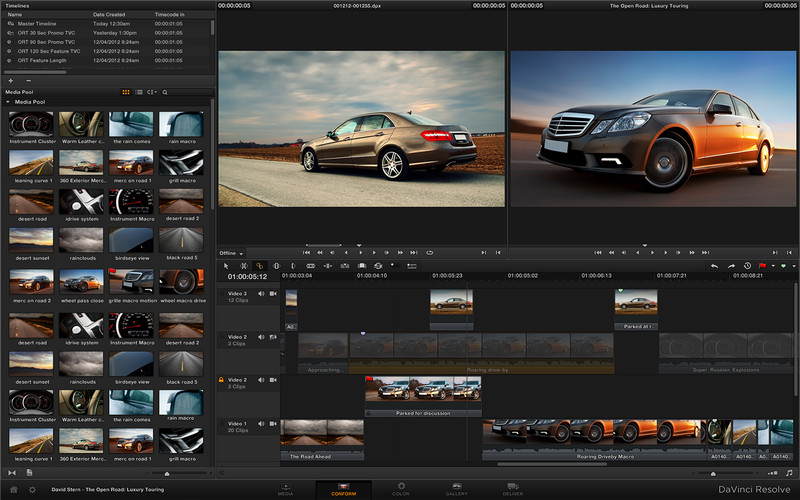Image resolution: width=800 pixels, height=500 pixels.
Task: Remove timeline with the minus icon
Action: (28, 80)
